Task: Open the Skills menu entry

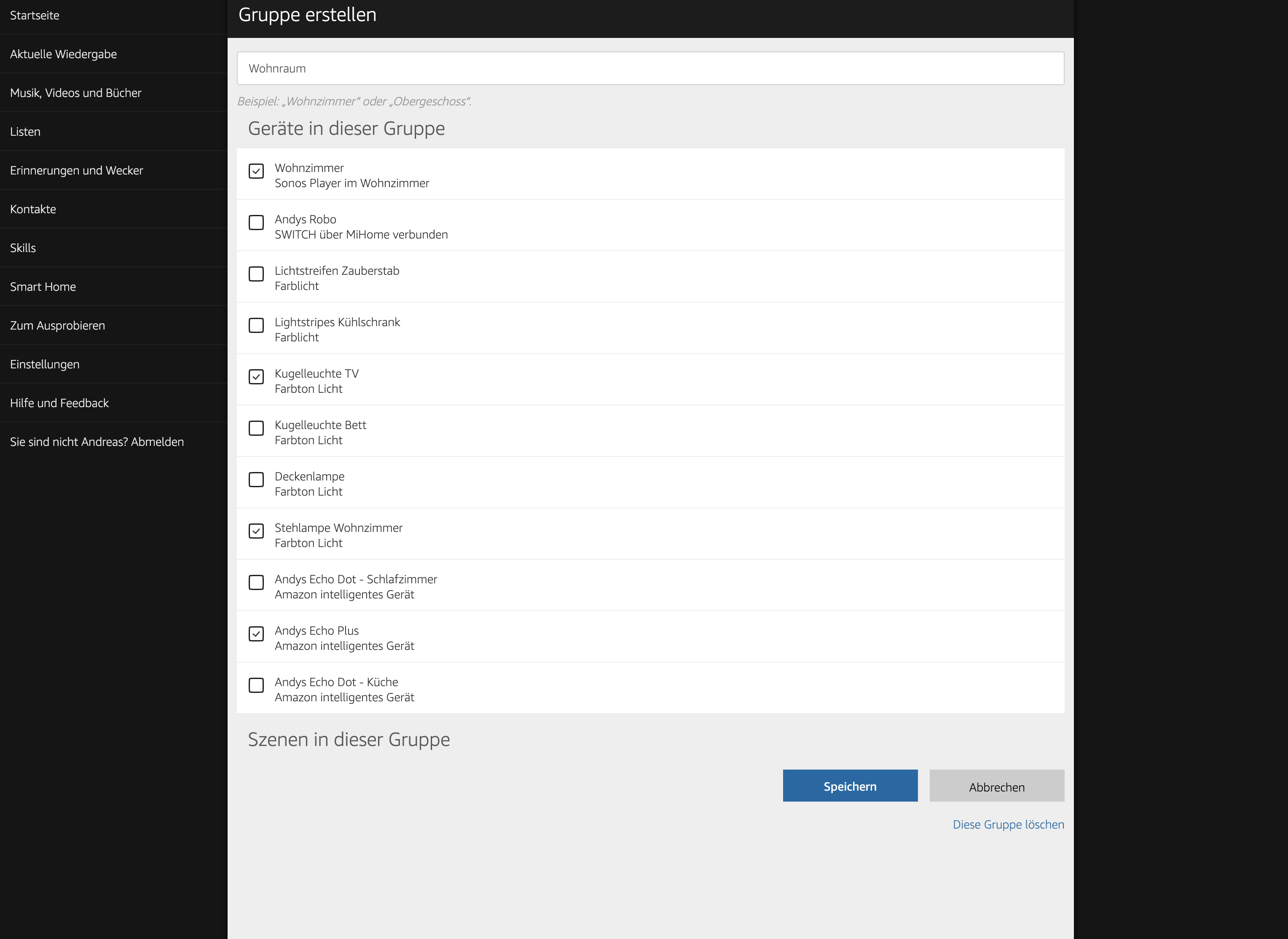Action: pos(23,248)
